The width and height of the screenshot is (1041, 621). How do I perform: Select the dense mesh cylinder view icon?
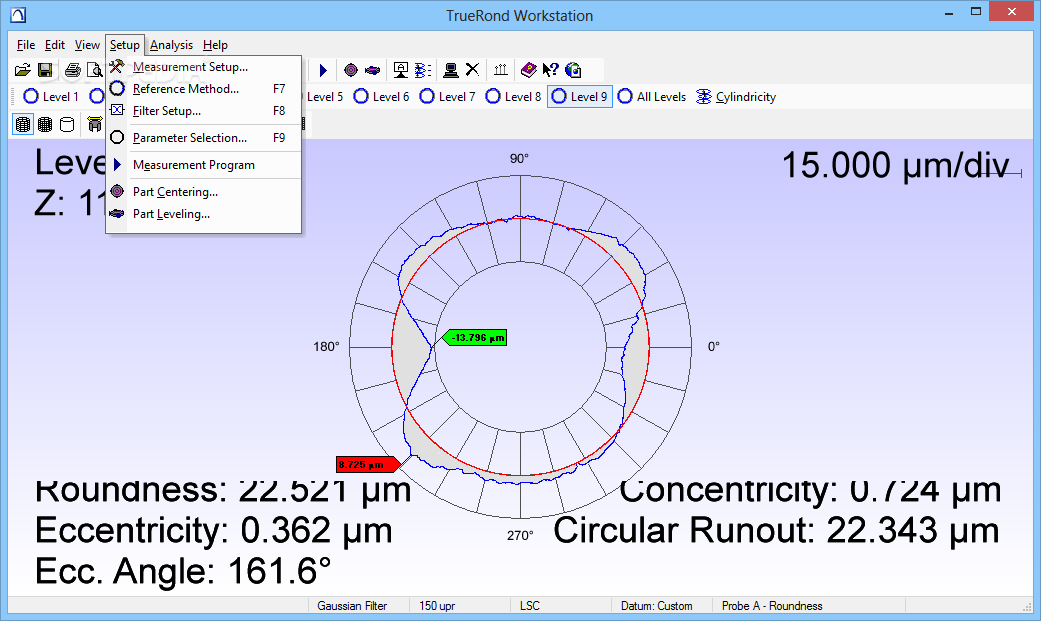pos(45,124)
